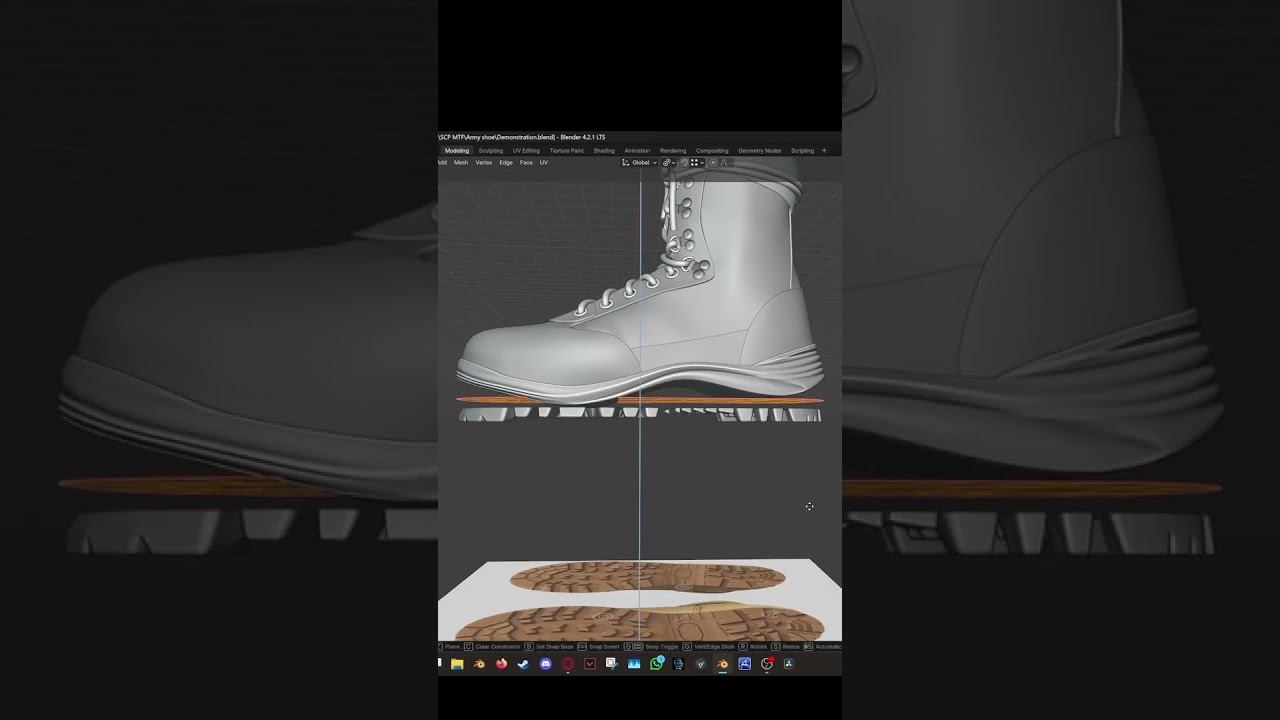Open the snapping options dropdown
The image size is (1280, 720).
point(697,162)
